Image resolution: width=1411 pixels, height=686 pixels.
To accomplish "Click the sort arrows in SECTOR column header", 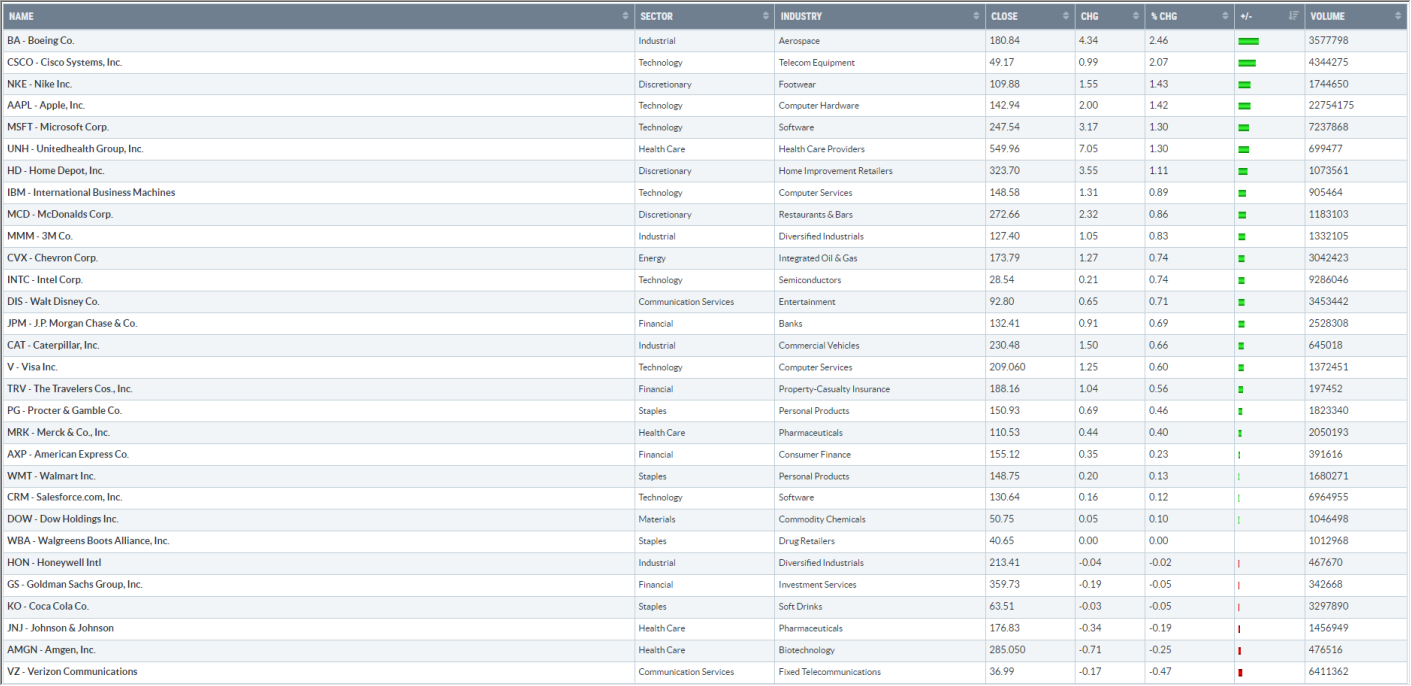I will pyautogui.click(x=765, y=16).
